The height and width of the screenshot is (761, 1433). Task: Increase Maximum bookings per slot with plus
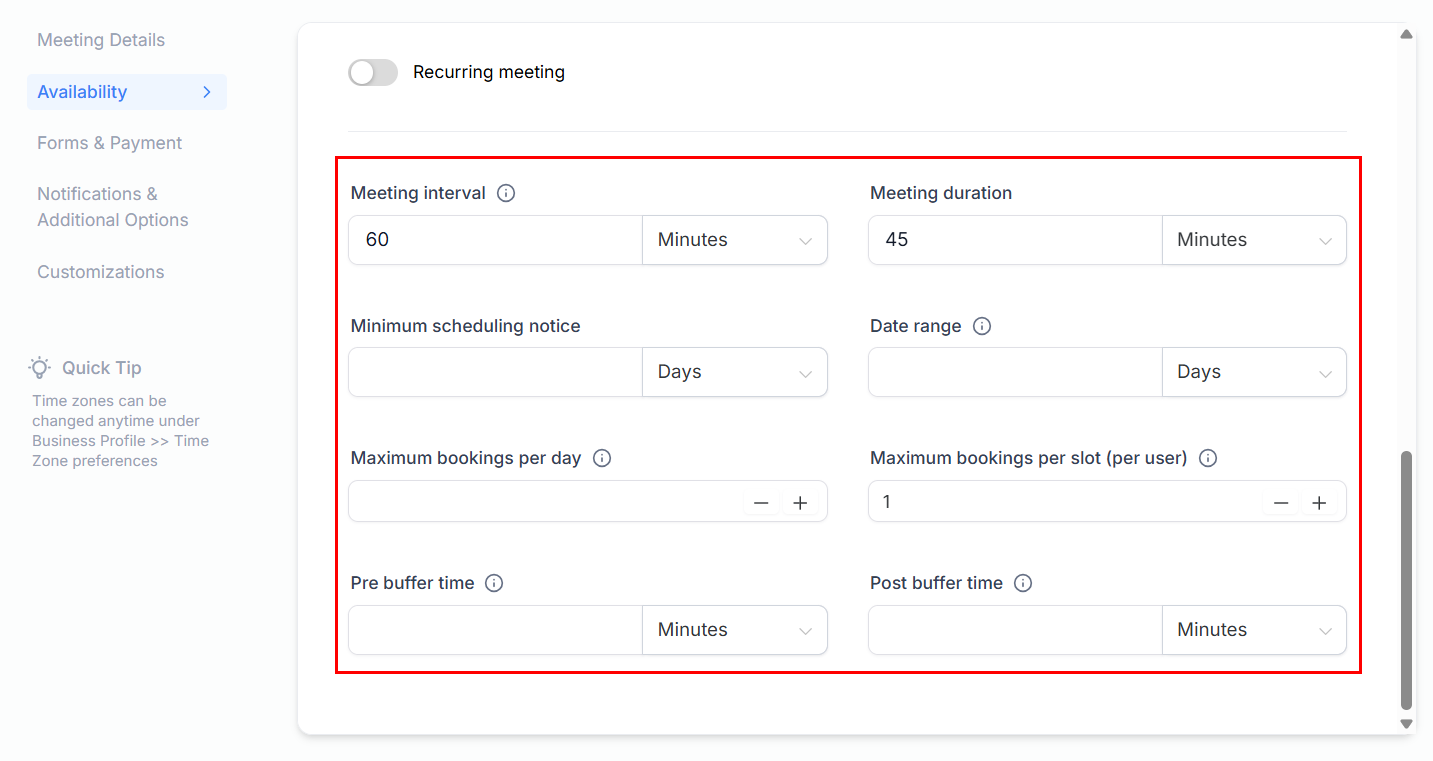tap(1319, 503)
